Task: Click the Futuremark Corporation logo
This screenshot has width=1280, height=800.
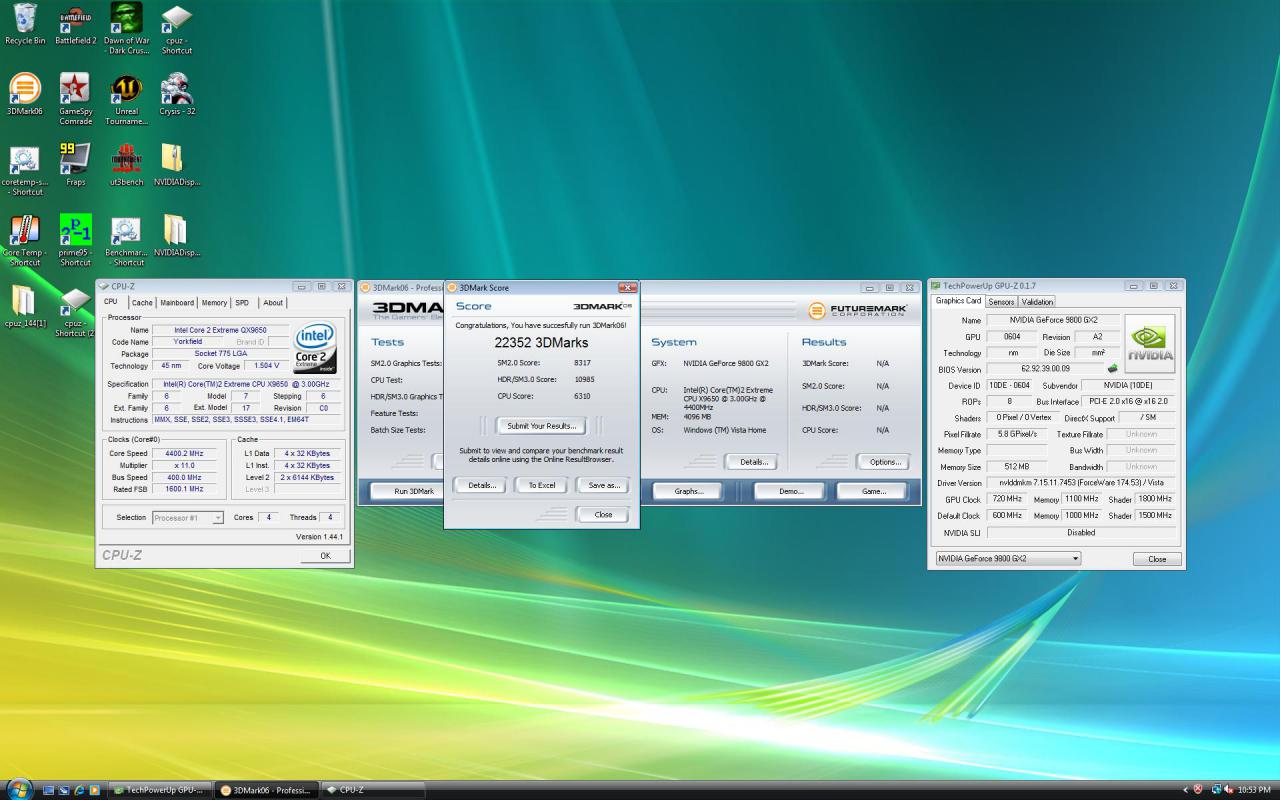Action: pos(858,311)
